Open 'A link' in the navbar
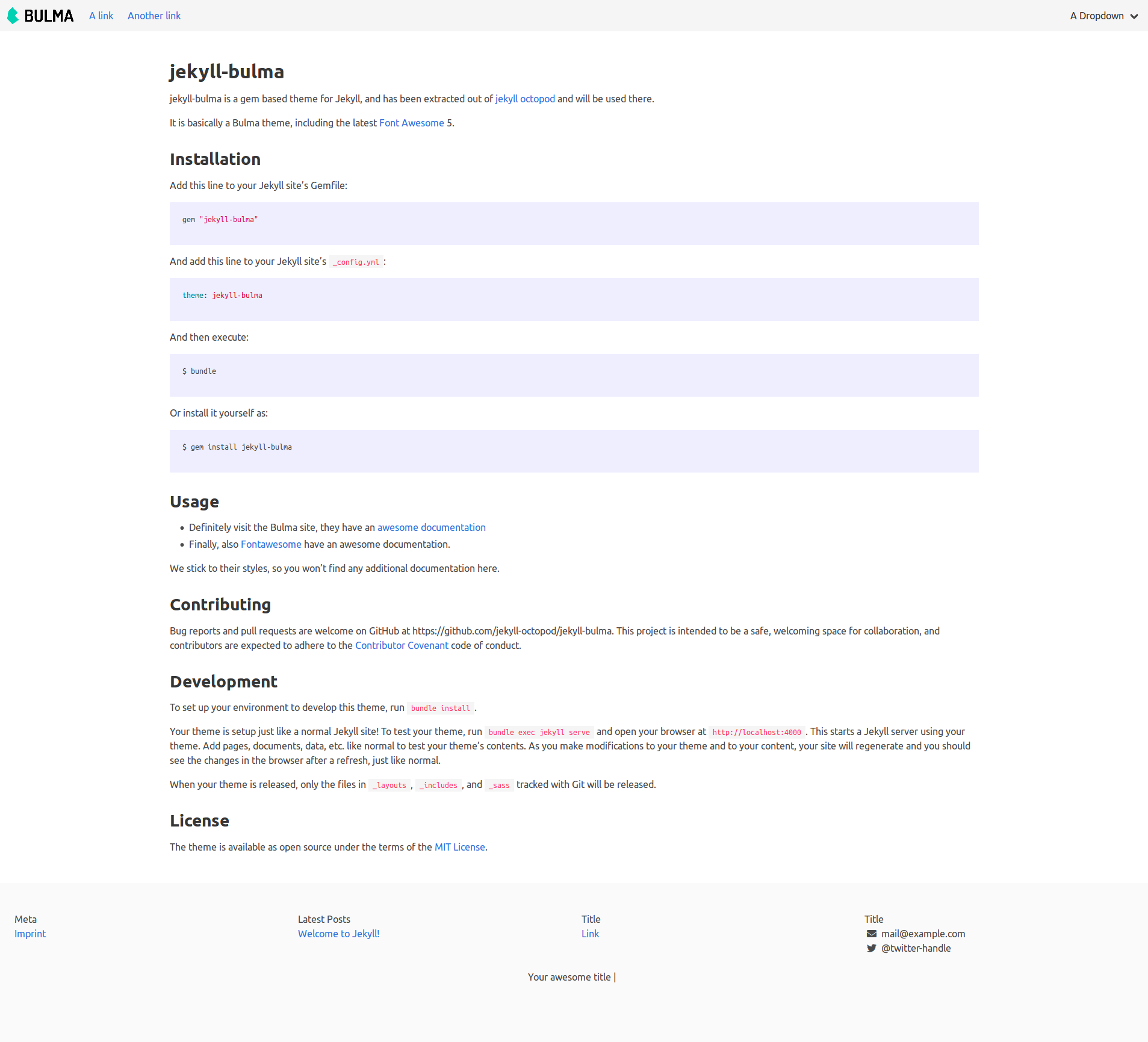The width and height of the screenshot is (1148, 1042). [101, 16]
